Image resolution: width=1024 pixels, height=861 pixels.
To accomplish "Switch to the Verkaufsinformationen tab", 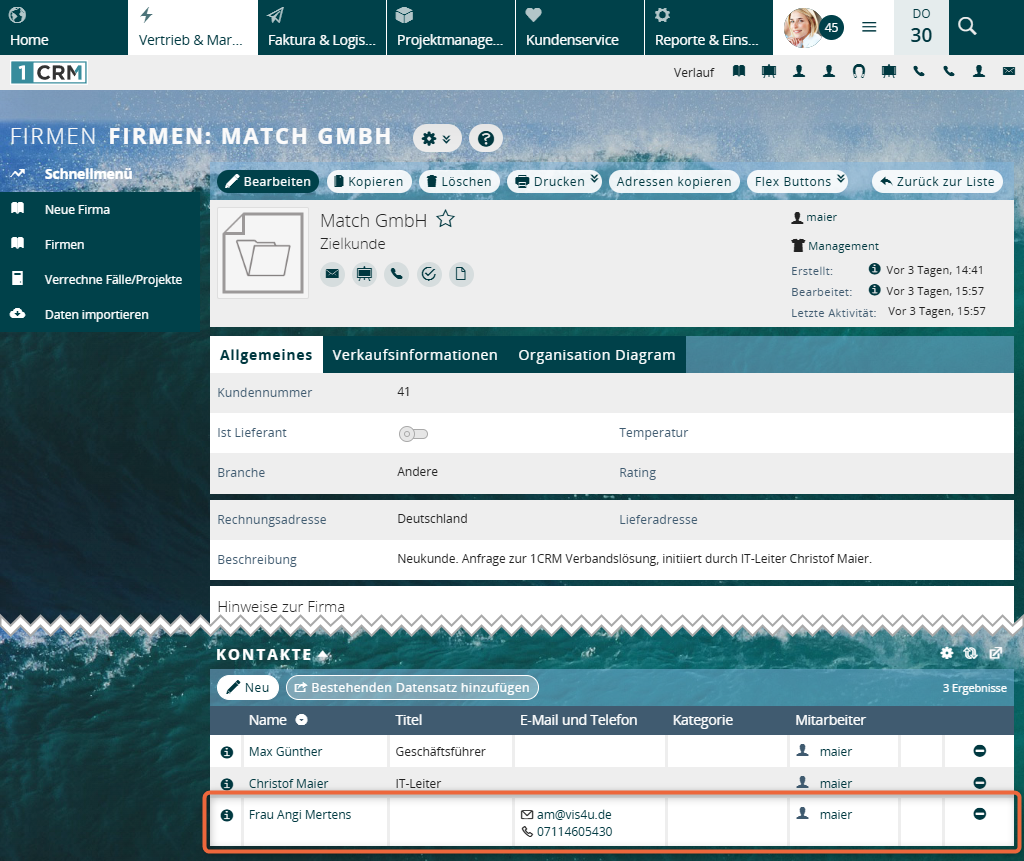I will (x=415, y=355).
